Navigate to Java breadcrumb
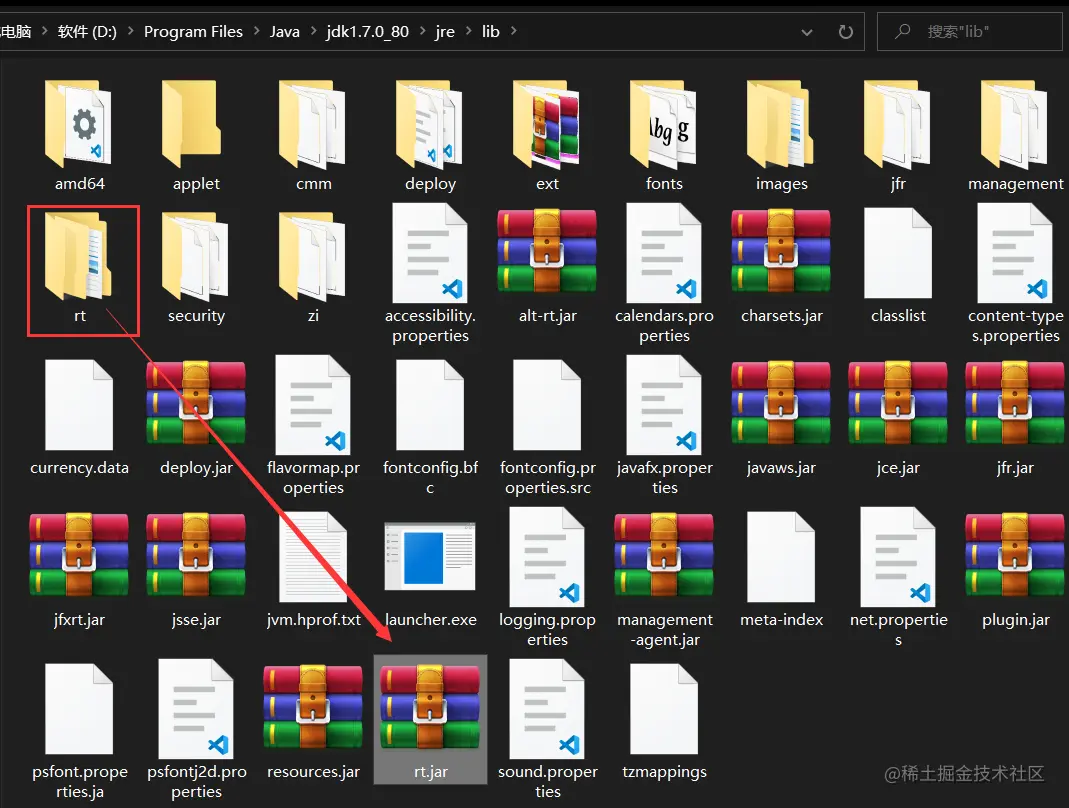 click(284, 31)
